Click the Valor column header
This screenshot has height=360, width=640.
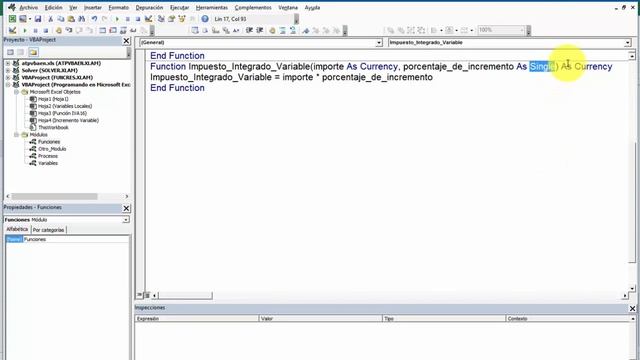[320, 318]
